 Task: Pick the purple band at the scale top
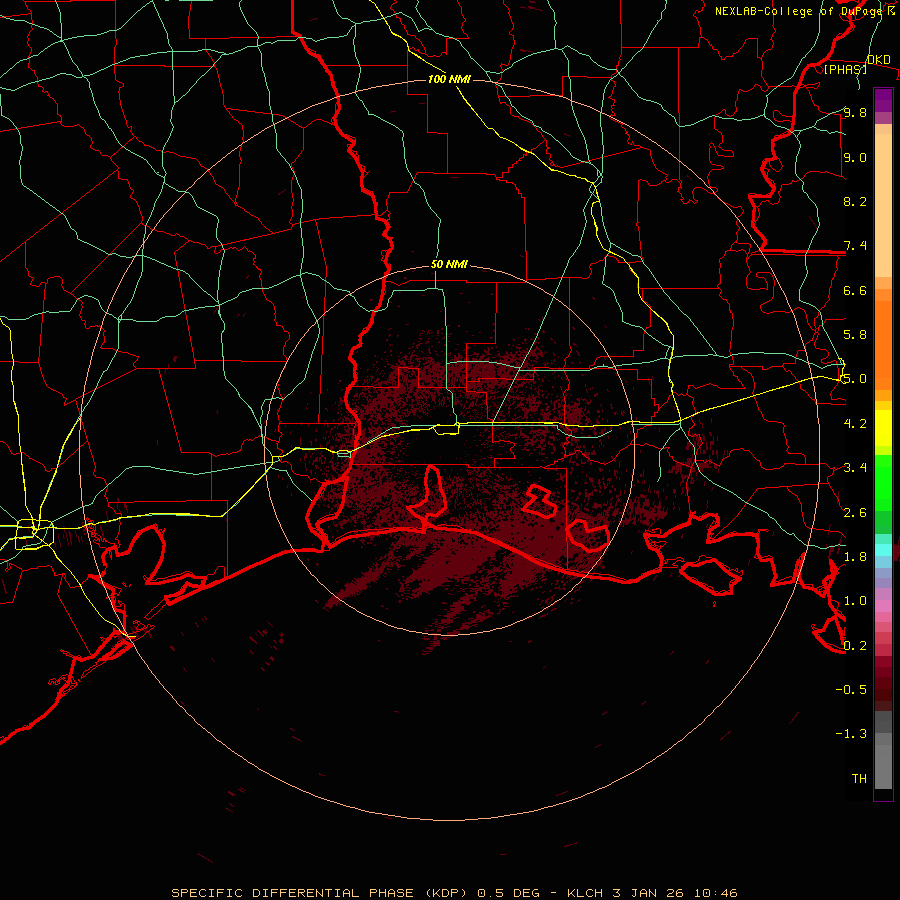click(x=883, y=100)
